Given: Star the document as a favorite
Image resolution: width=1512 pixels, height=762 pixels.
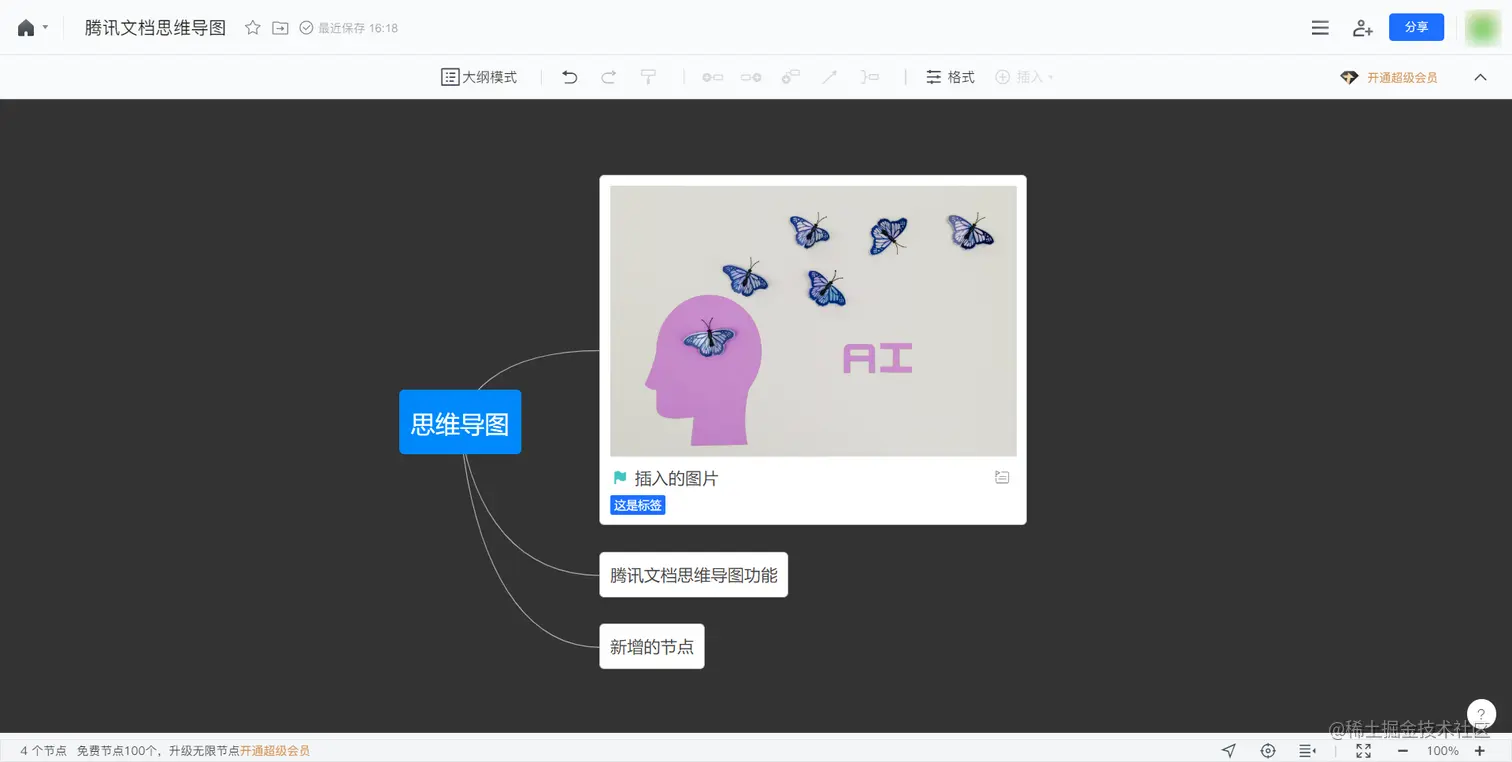Looking at the screenshot, I should (253, 28).
